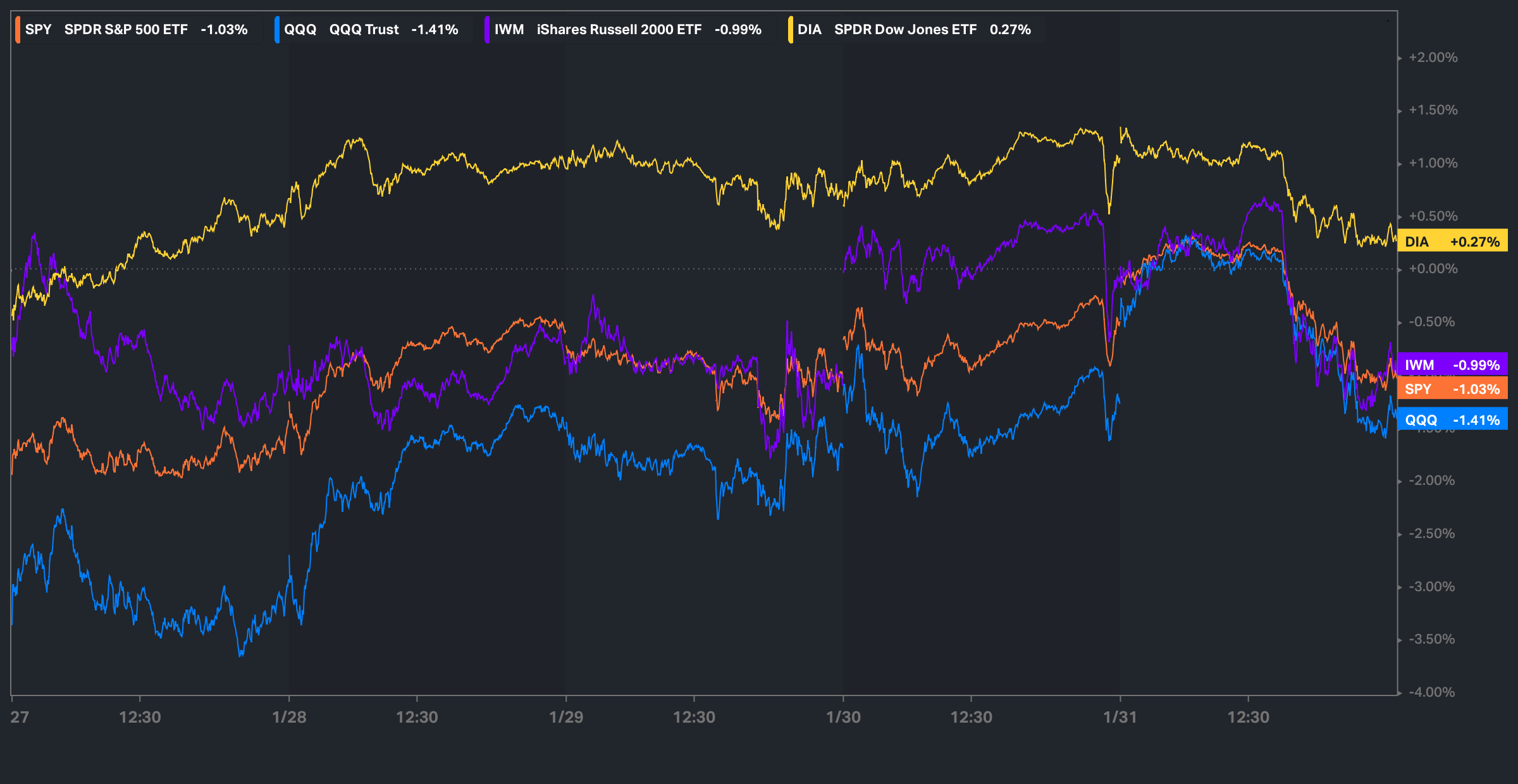Click the purple IWM color bar in legend
This screenshot has width=1518, height=784.
tap(487, 30)
